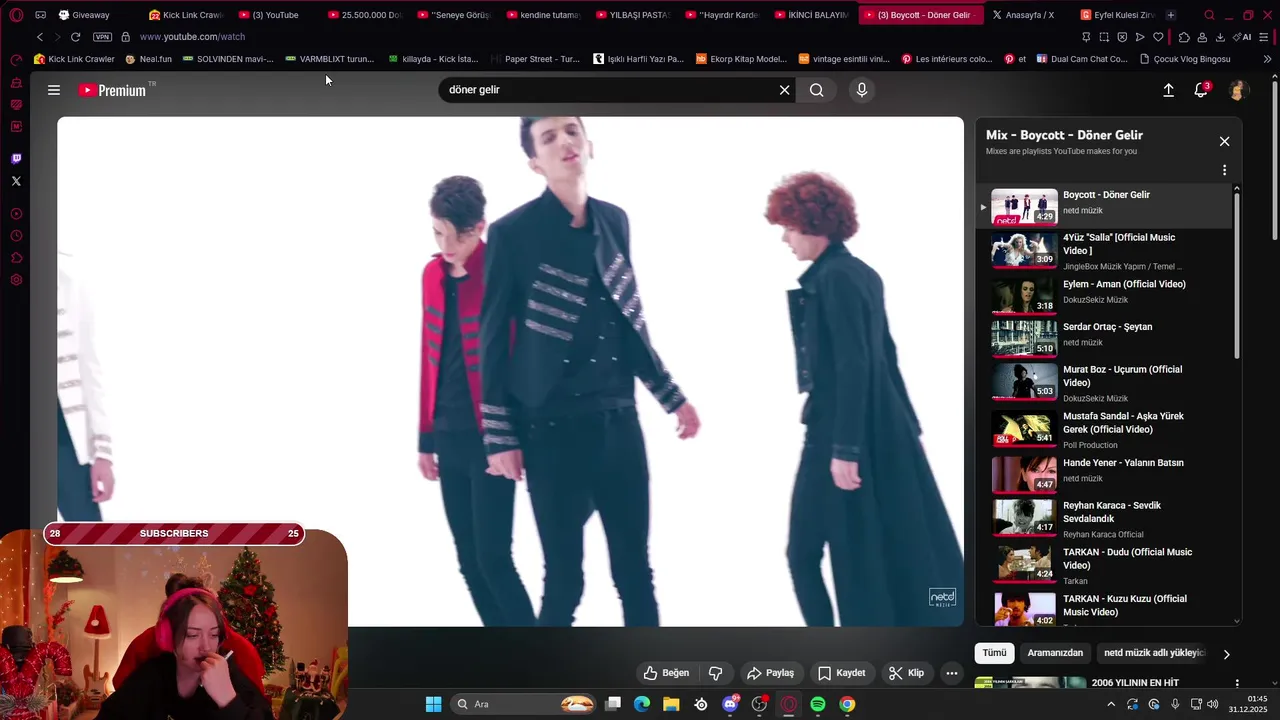Select the 'Aramanızdan' filter chip
This screenshot has width=1280, height=720.
(1055, 653)
